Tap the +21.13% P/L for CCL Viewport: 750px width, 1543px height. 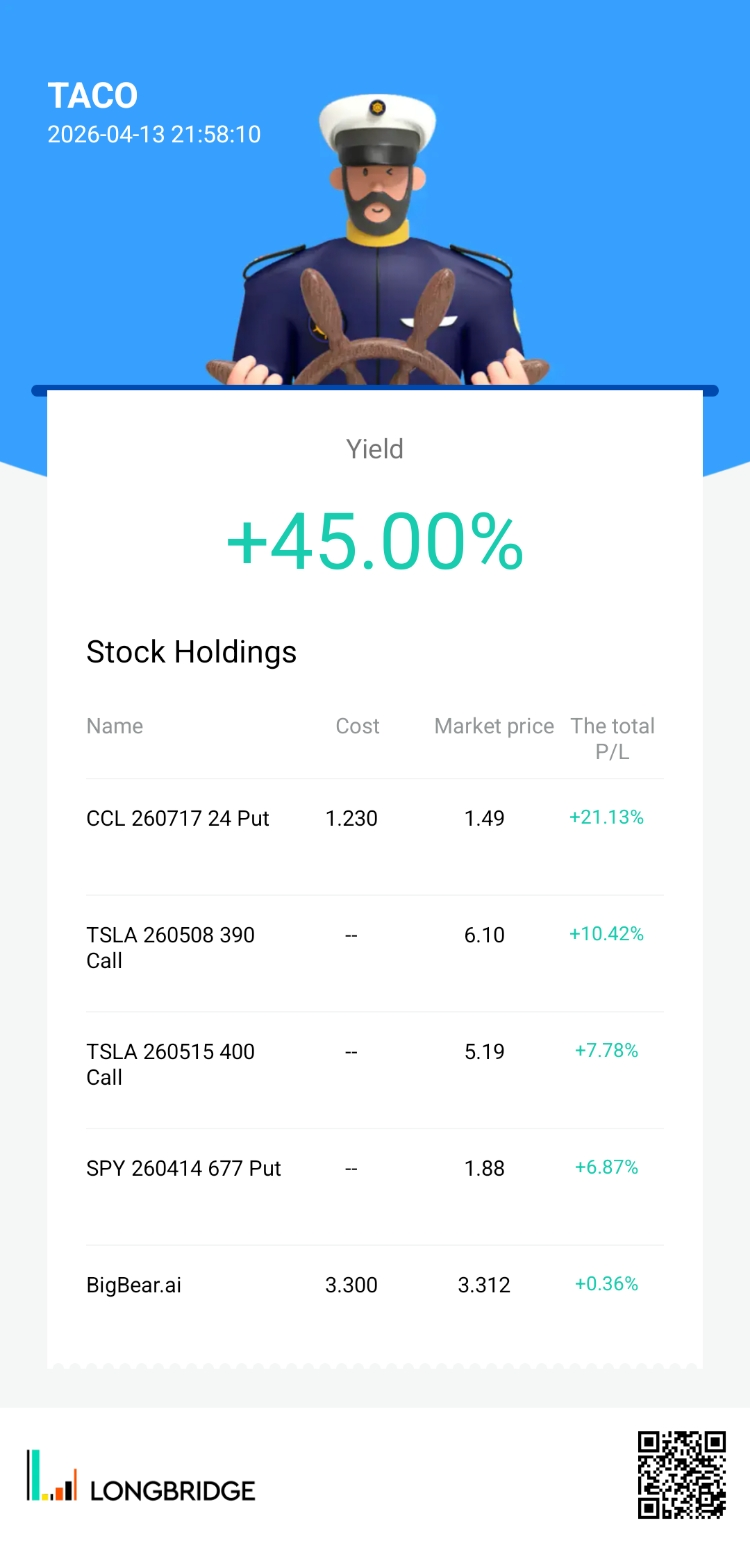[x=606, y=817]
